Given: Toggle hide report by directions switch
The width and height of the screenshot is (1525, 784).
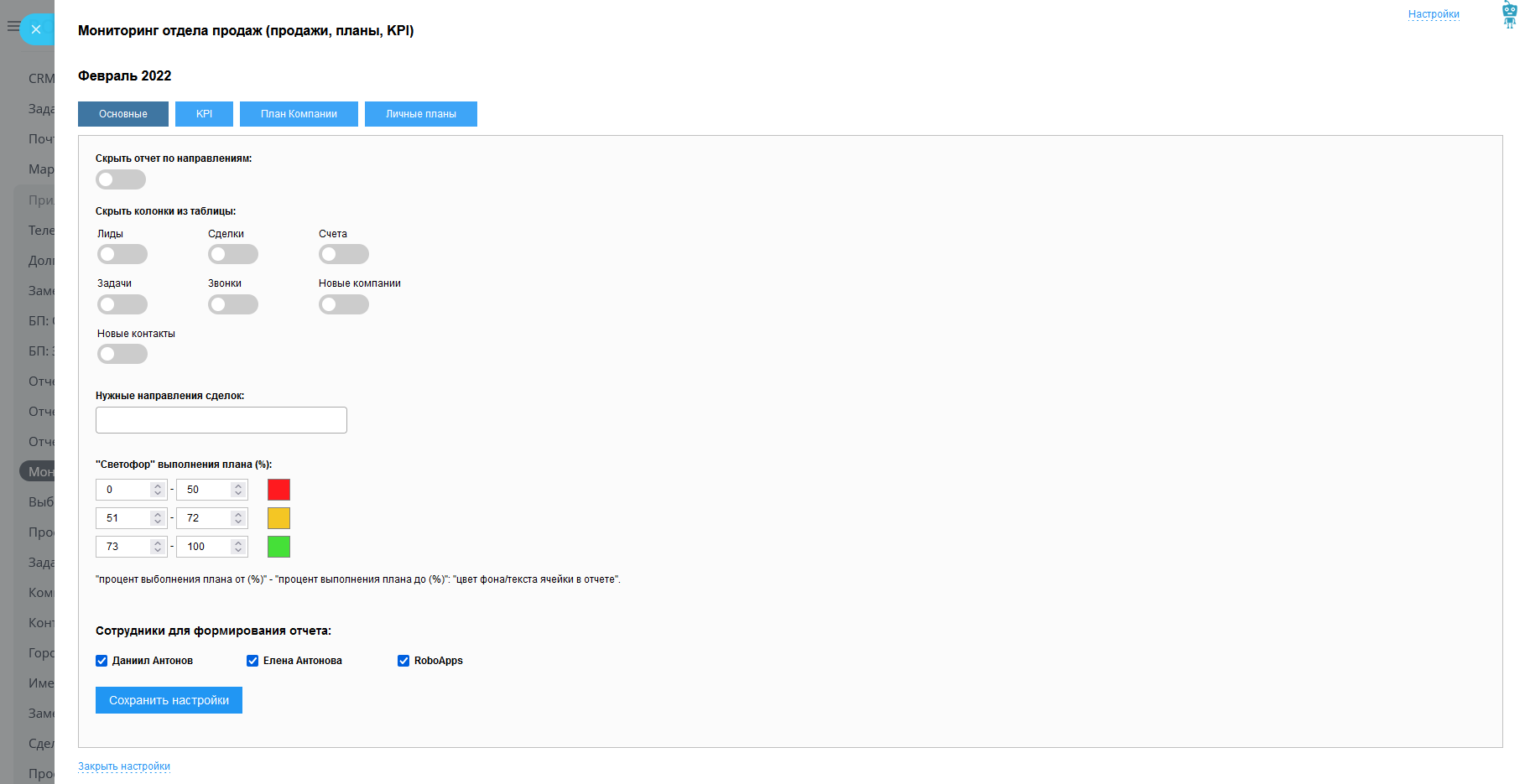Looking at the screenshot, I should click(x=121, y=179).
